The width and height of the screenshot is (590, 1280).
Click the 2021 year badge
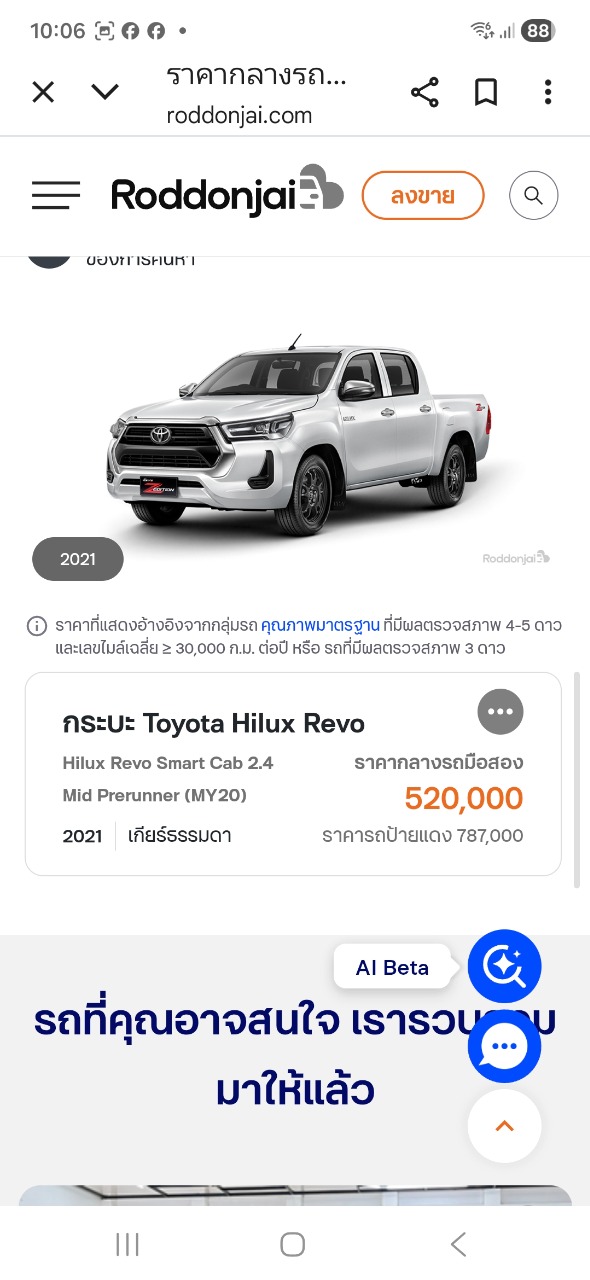pos(78,559)
